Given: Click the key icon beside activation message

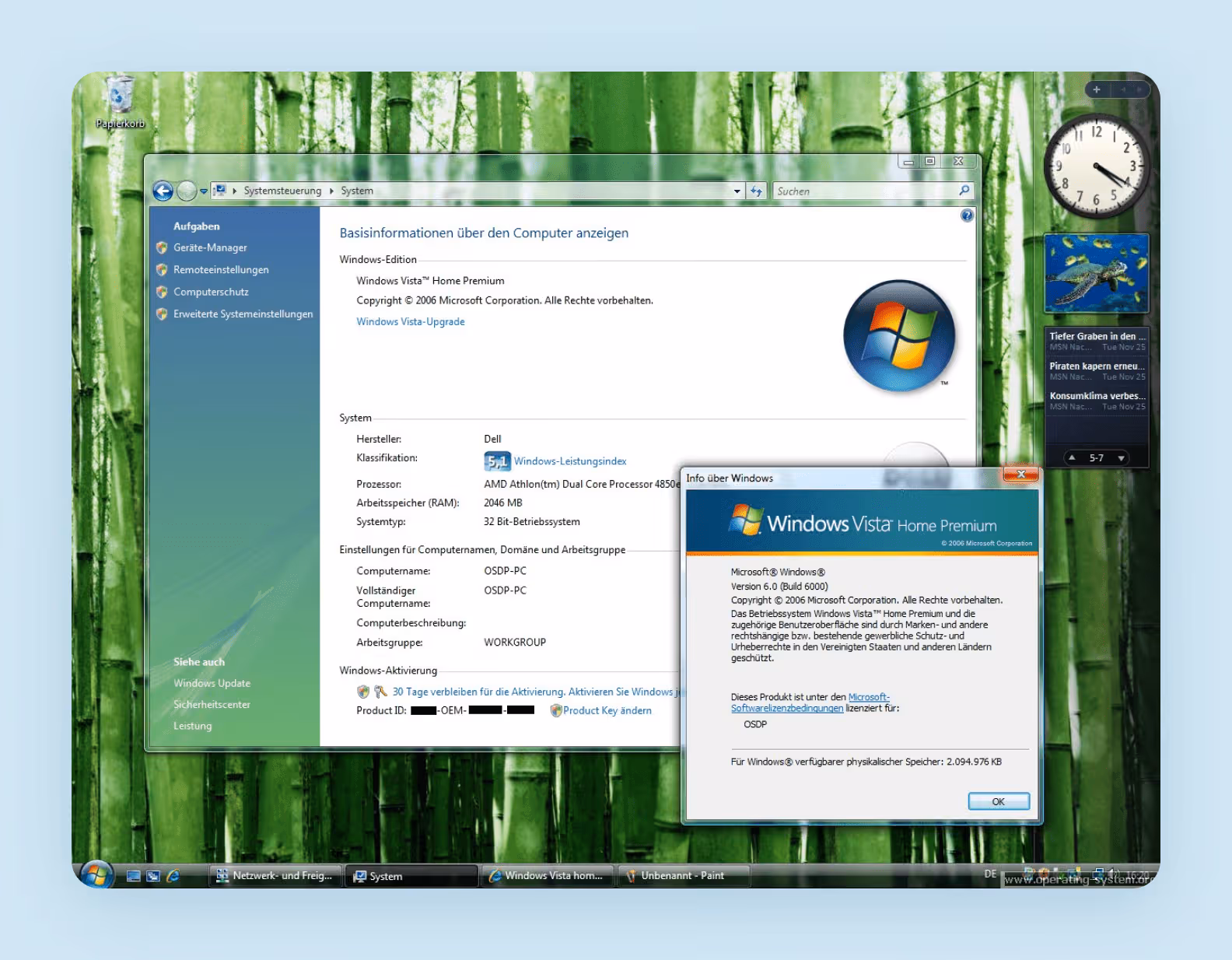Looking at the screenshot, I should coord(380,692).
